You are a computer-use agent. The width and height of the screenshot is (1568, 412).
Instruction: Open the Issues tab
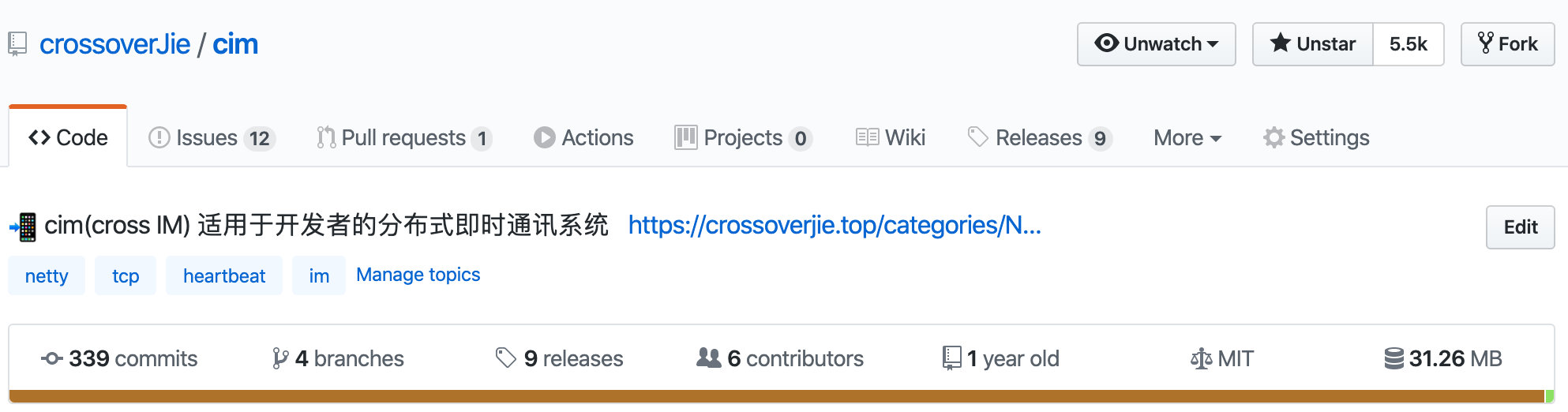point(211,138)
